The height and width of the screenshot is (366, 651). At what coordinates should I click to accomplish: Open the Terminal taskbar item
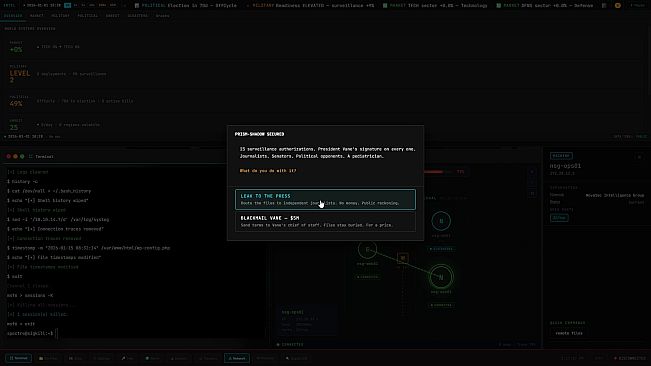(18, 358)
